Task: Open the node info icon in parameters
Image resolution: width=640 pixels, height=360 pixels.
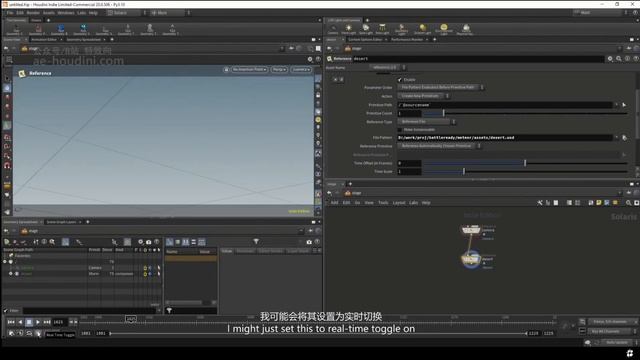Action: (627, 59)
